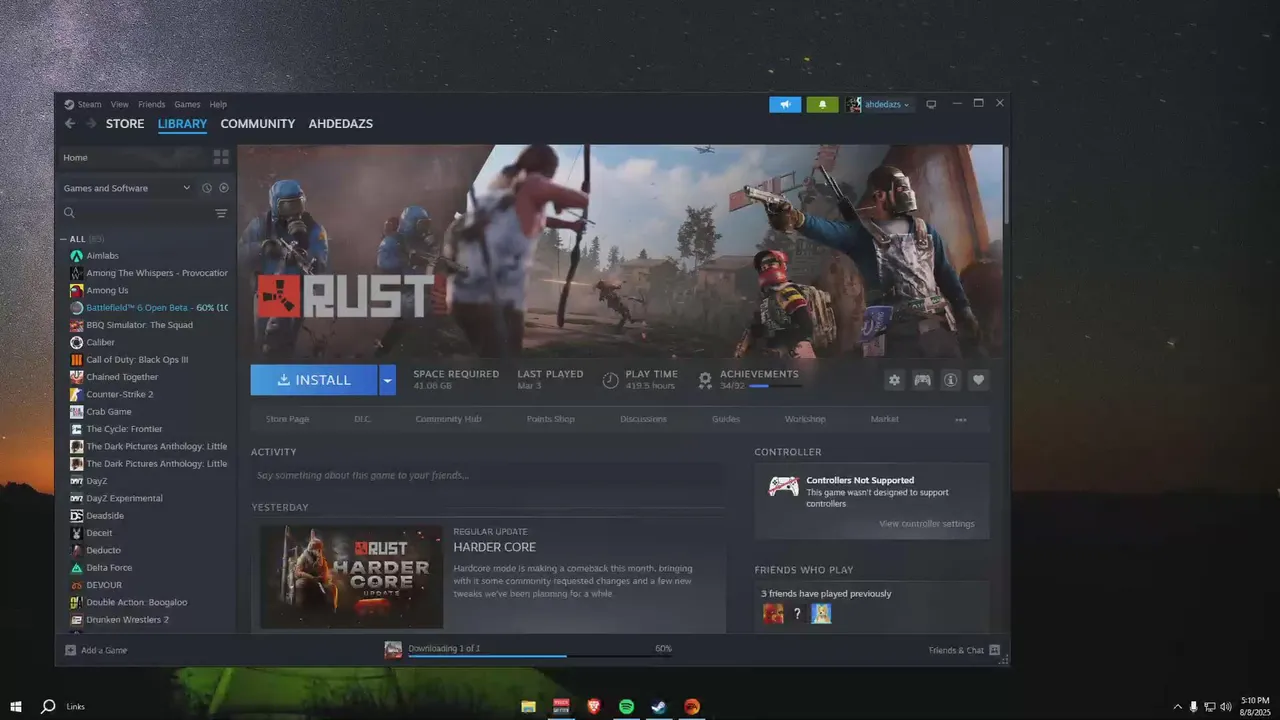Show hidden tray icons chevron
1280x720 pixels.
[1177, 707]
